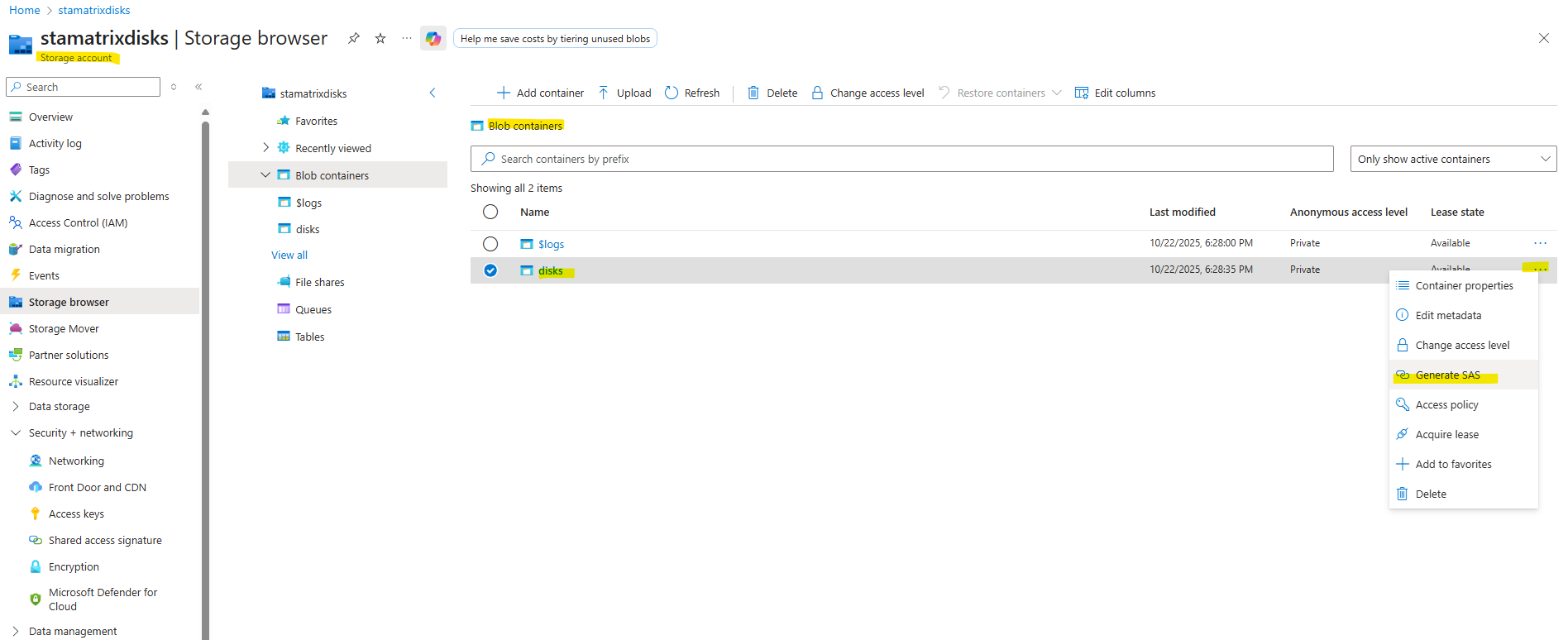Viewport: 1568px width, 640px height.
Task: Click the Data migration icon
Action: pyautogui.click(x=16, y=249)
